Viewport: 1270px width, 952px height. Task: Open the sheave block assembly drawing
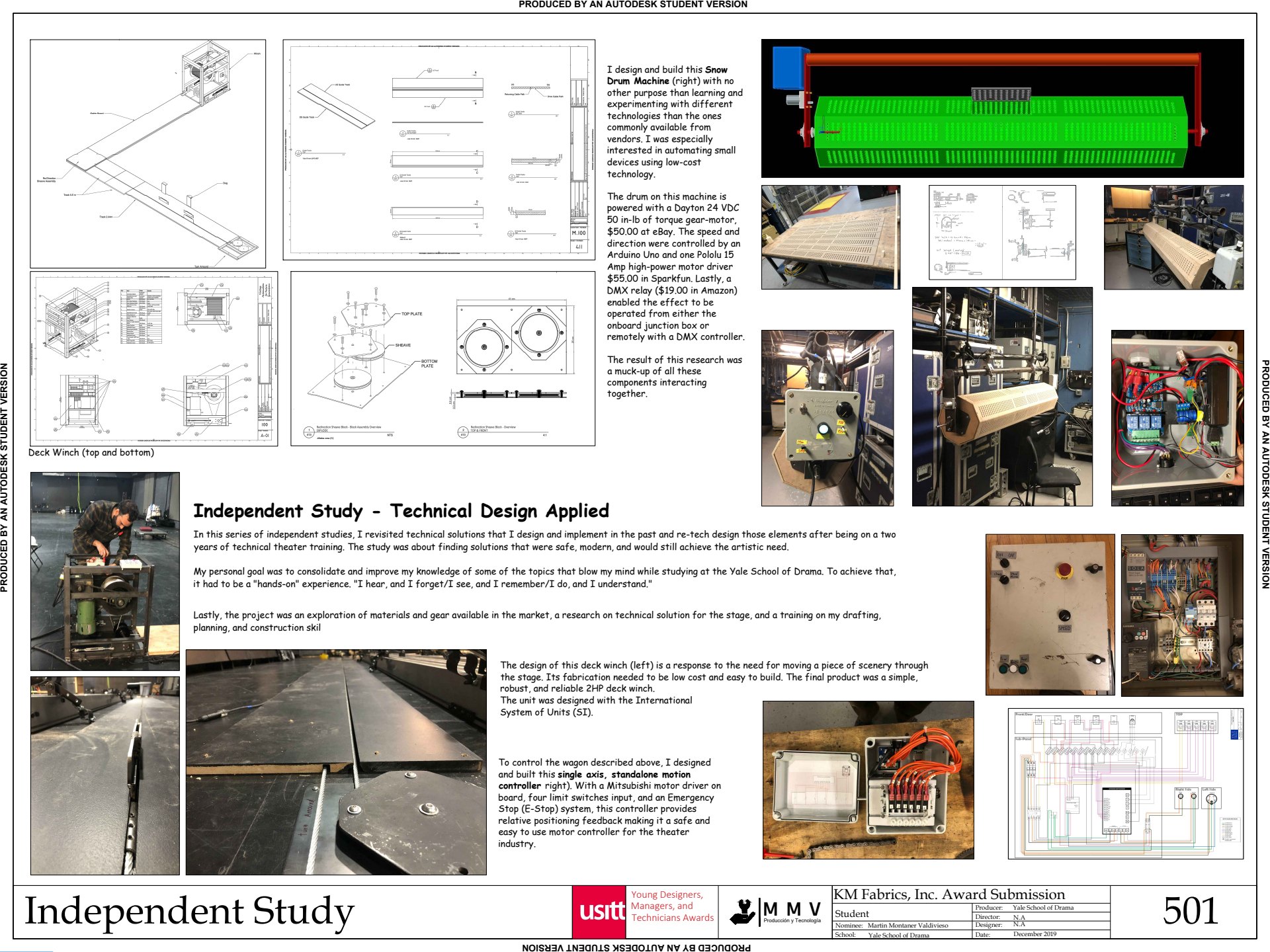coord(443,358)
